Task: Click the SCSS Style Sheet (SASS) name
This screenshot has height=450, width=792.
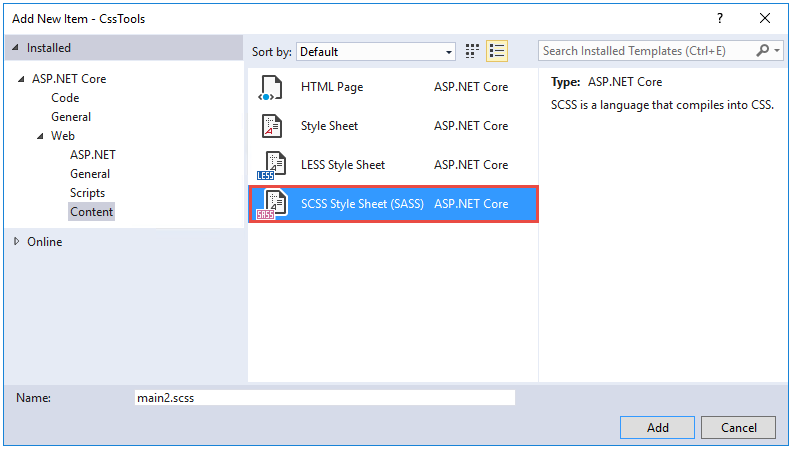Action: point(362,204)
